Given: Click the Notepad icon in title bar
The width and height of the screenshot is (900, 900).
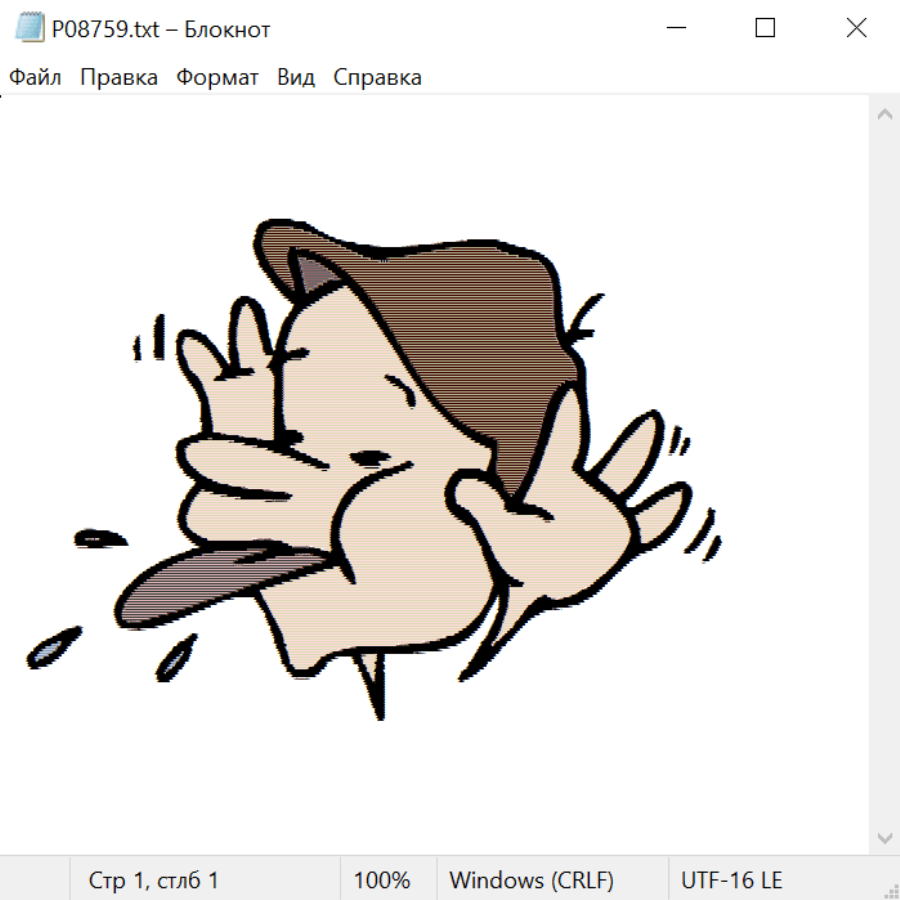Looking at the screenshot, I should tap(28, 29).
